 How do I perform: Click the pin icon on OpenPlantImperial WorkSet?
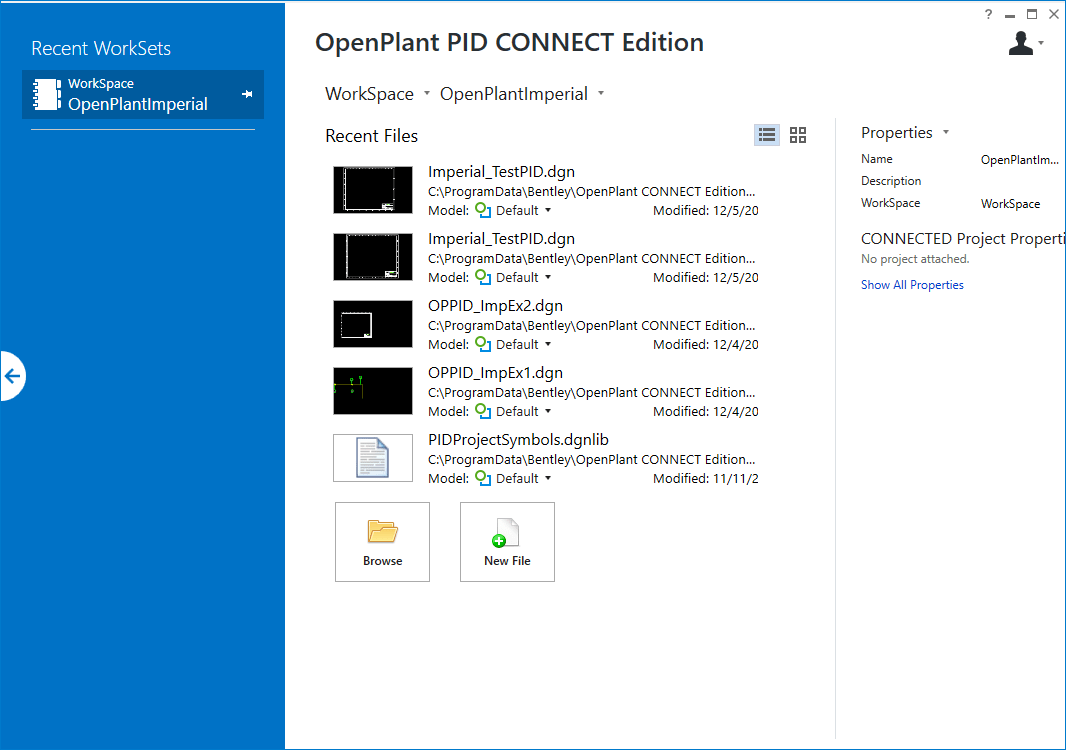pos(247,94)
